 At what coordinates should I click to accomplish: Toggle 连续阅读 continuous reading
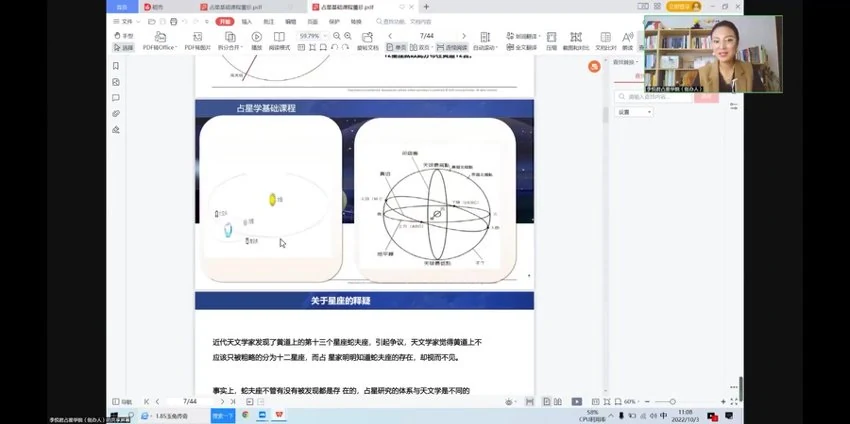click(x=452, y=47)
